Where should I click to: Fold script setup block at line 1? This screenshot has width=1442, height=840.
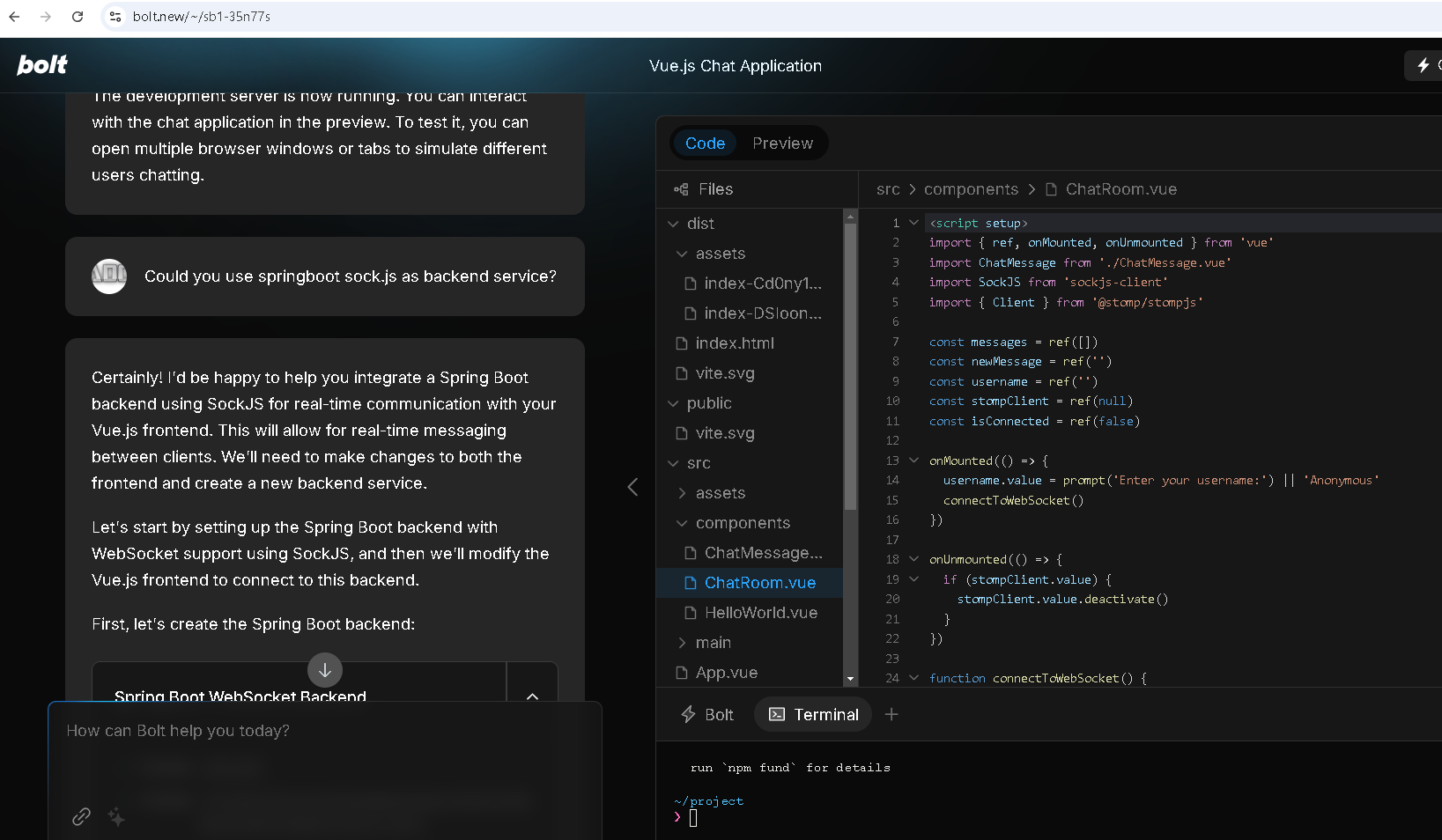[x=913, y=223]
